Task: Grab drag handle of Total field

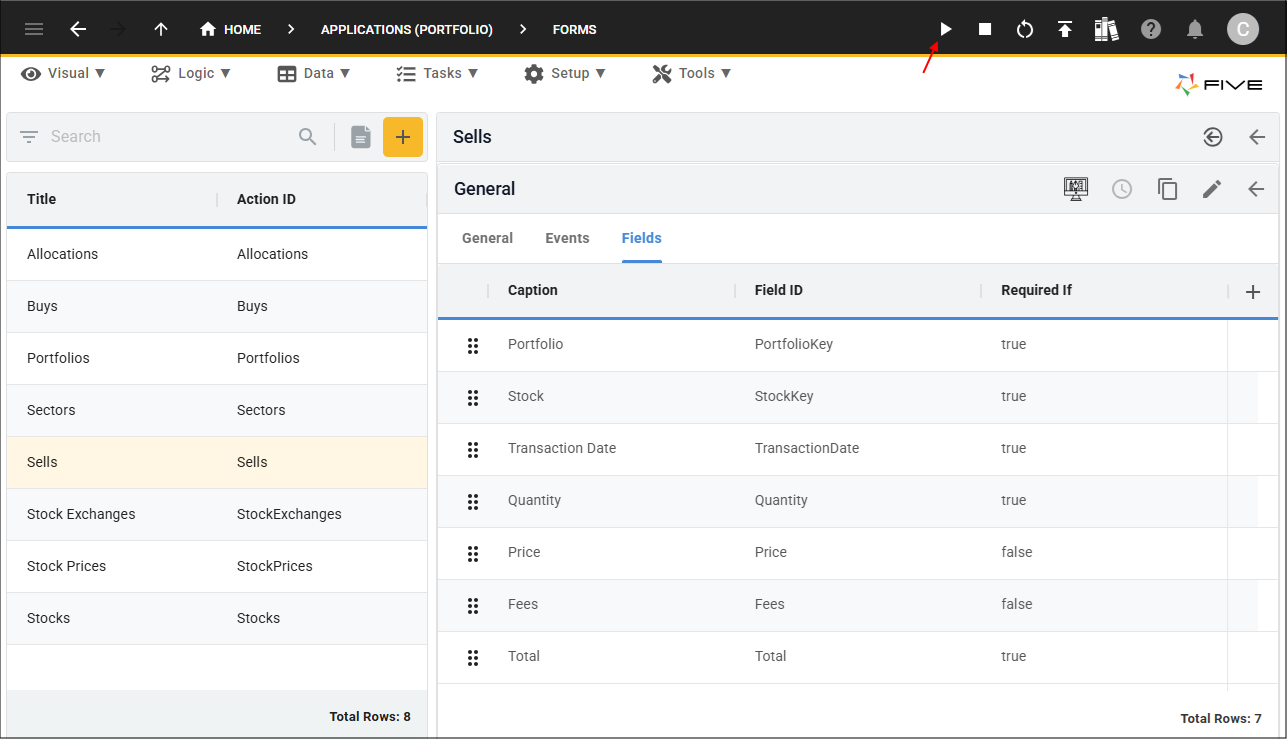Action: [x=473, y=657]
